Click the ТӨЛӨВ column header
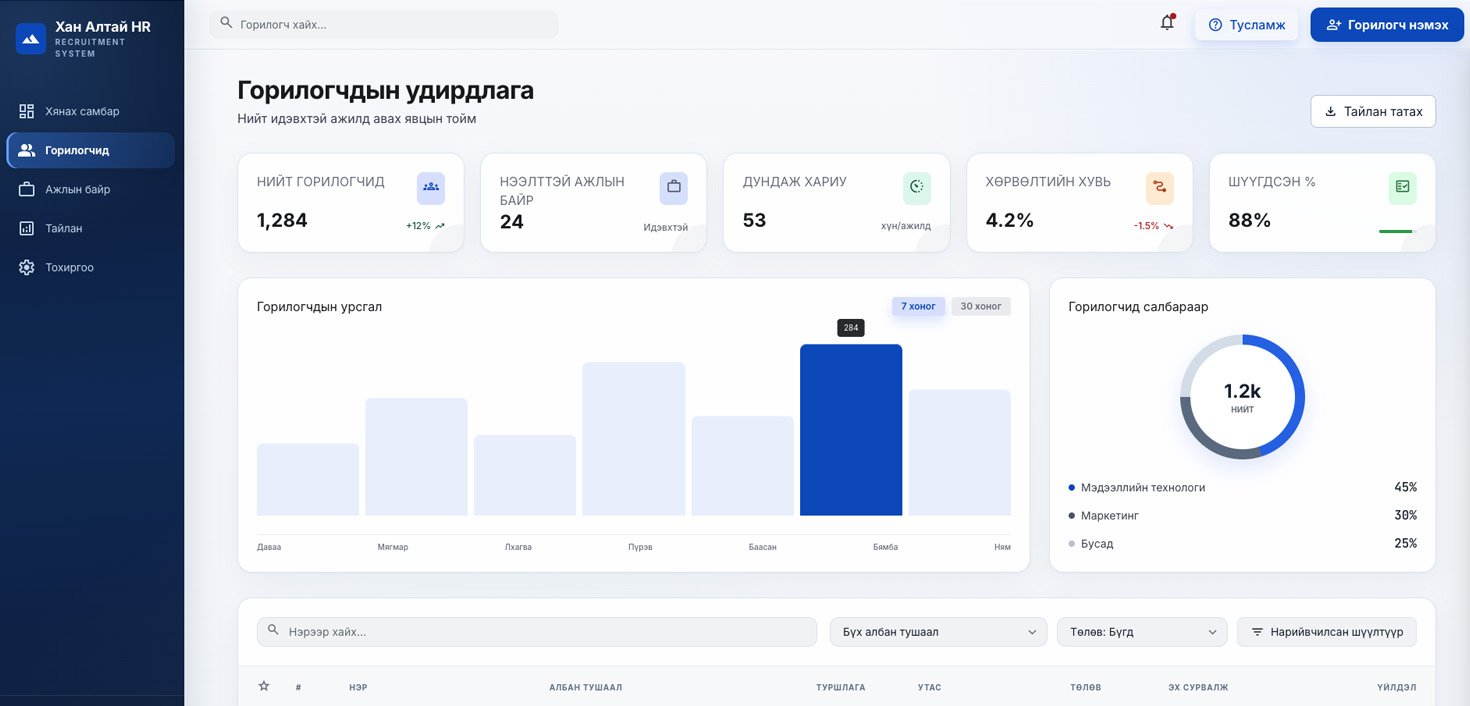The height and width of the screenshot is (706, 1470). point(1086,687)
